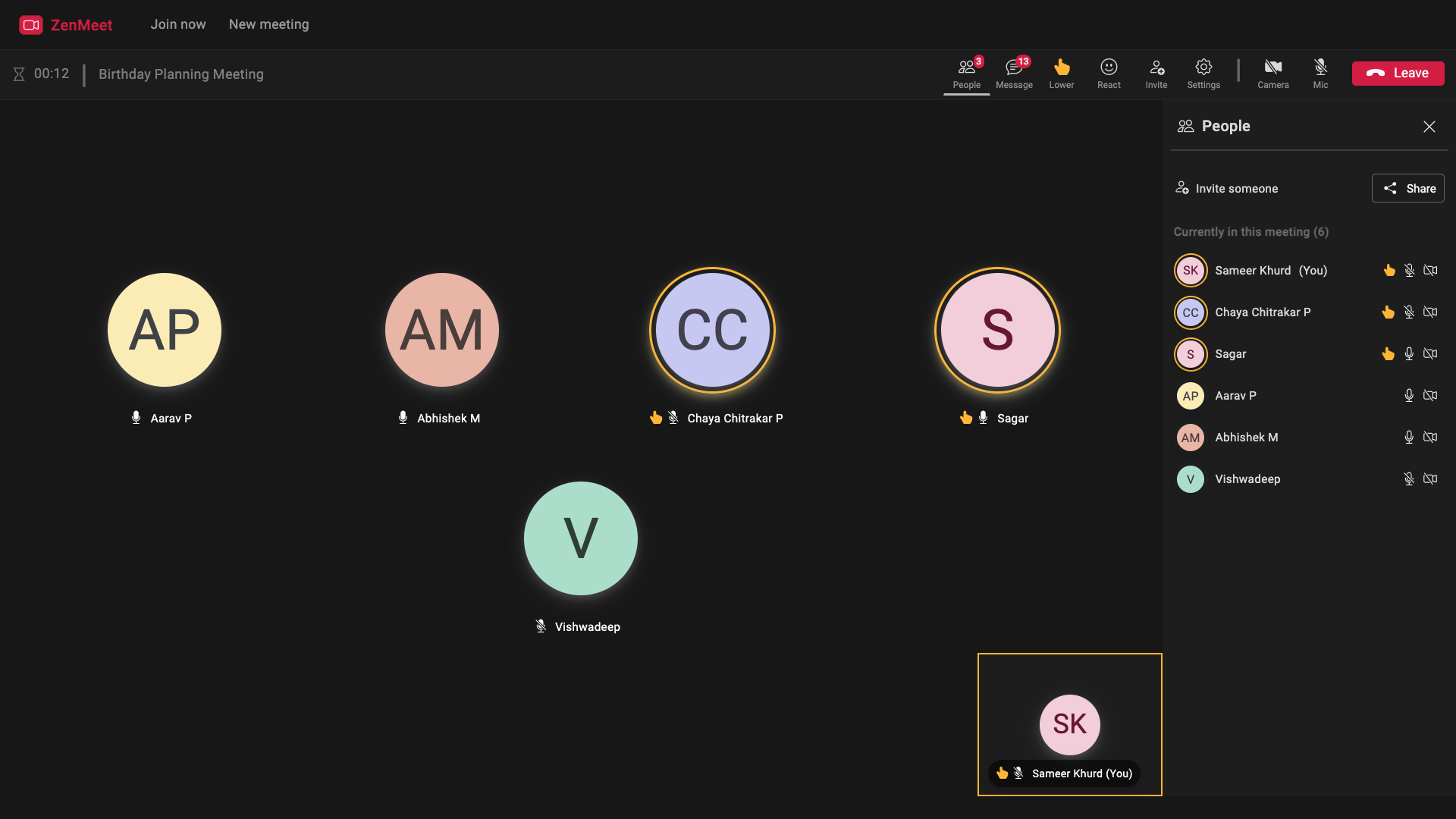
Task: Close the People side panel
Action: tap(1429, 127)
